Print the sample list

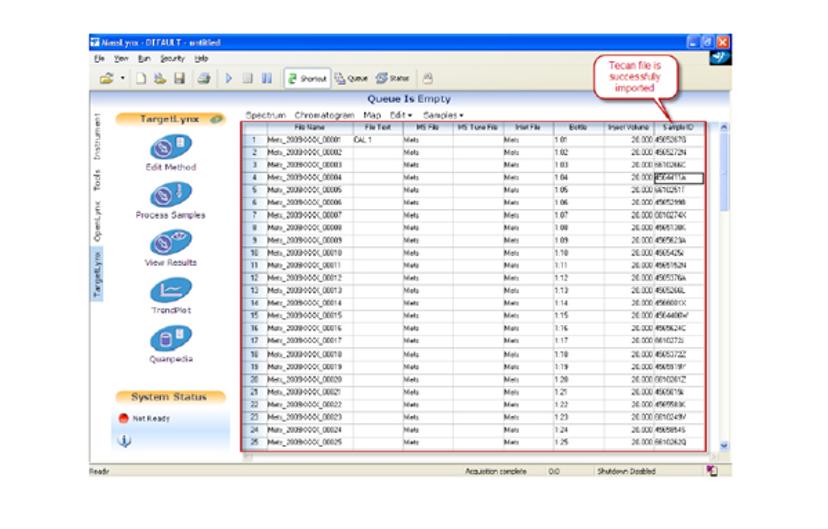[x=204, y=79]
